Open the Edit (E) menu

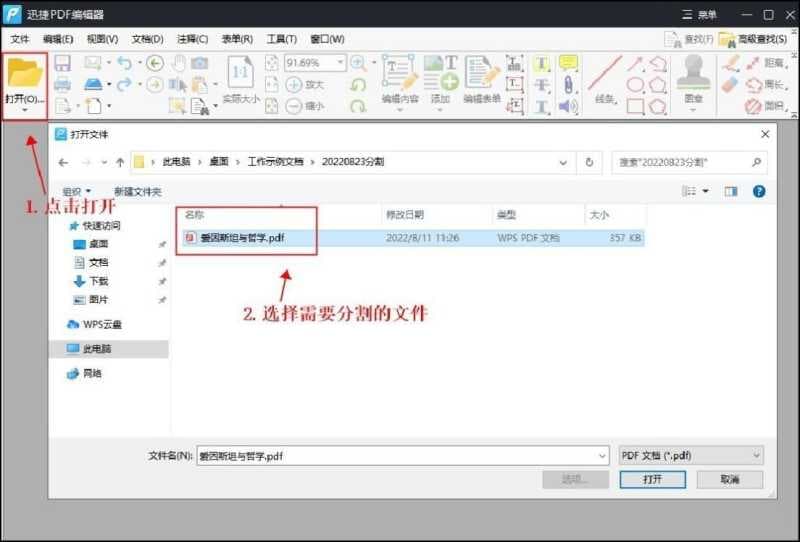58,39
